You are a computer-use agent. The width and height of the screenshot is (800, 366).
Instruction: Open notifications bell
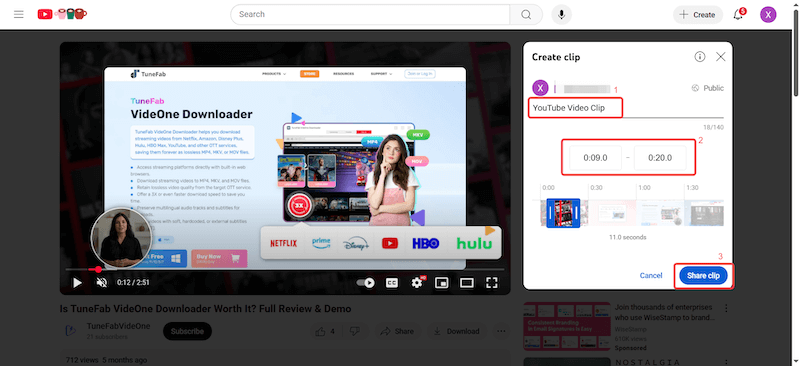tap(738, 14)
